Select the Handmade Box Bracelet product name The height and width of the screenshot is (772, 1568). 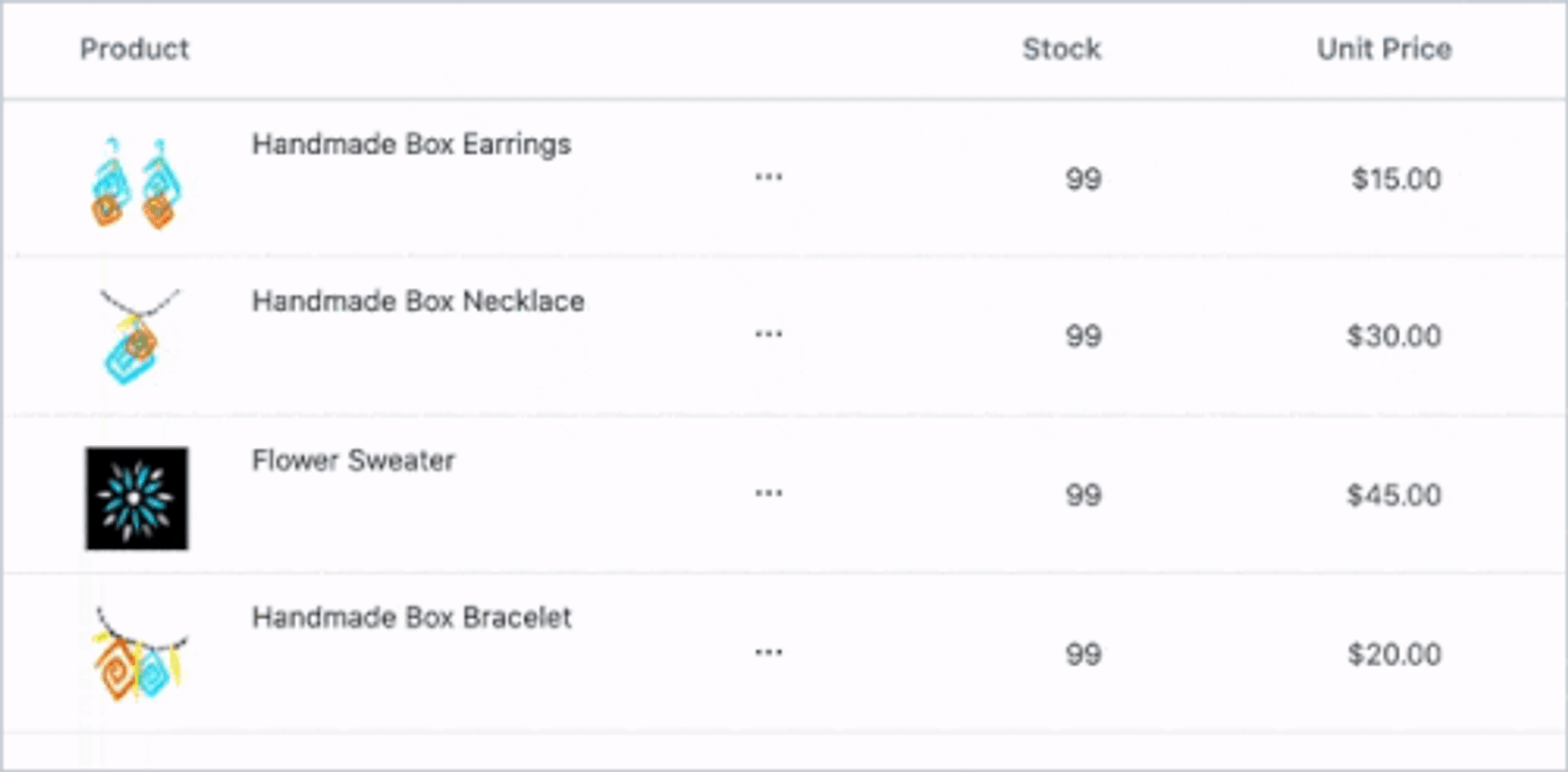411,618
